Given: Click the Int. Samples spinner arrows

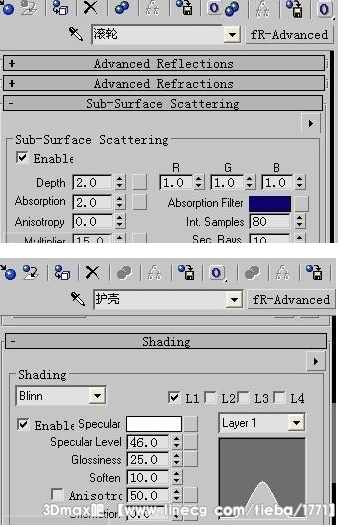Looking at the screenshot, I should (x=299, y=221).
